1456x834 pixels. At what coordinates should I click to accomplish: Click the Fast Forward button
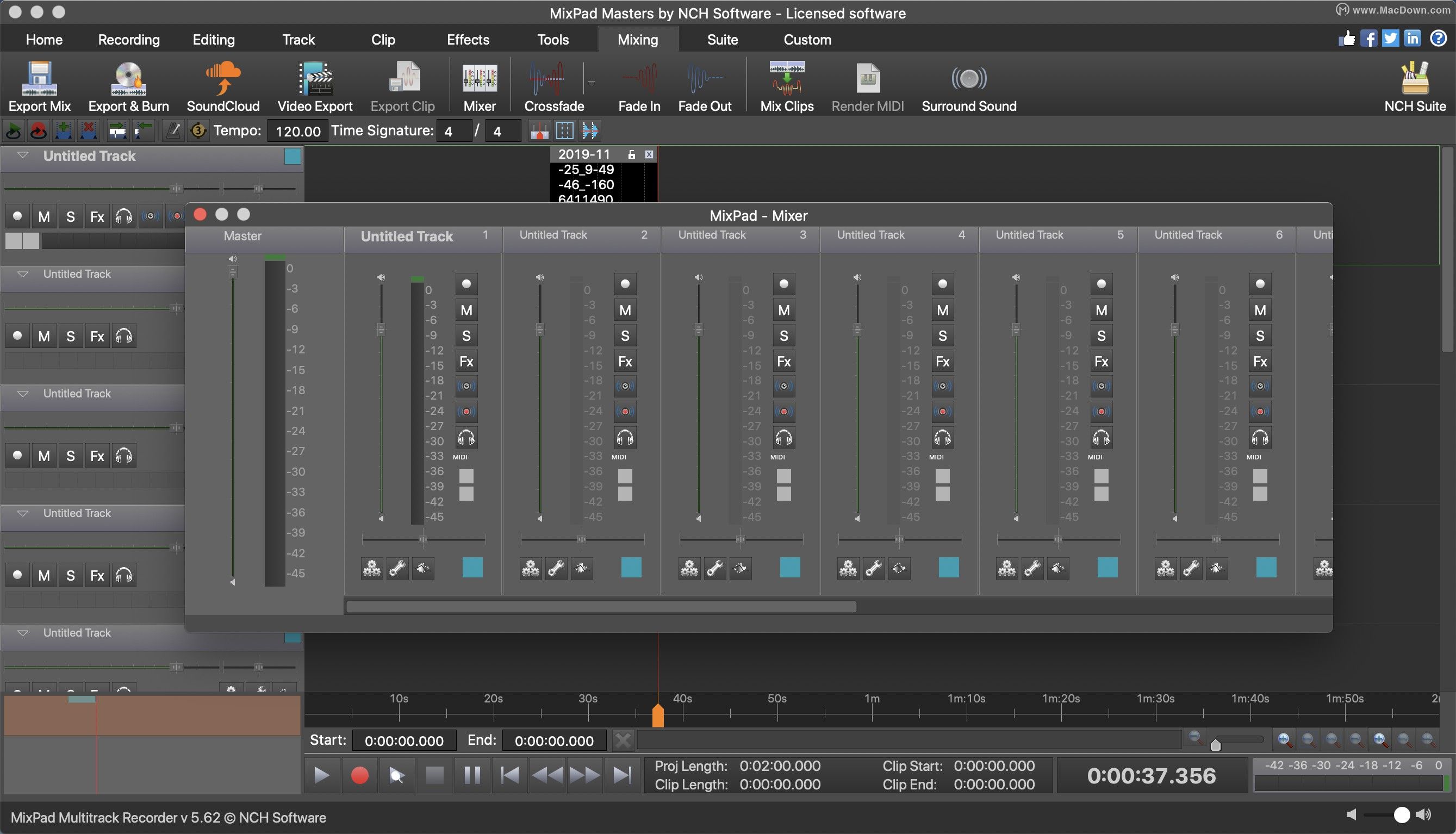584,776
